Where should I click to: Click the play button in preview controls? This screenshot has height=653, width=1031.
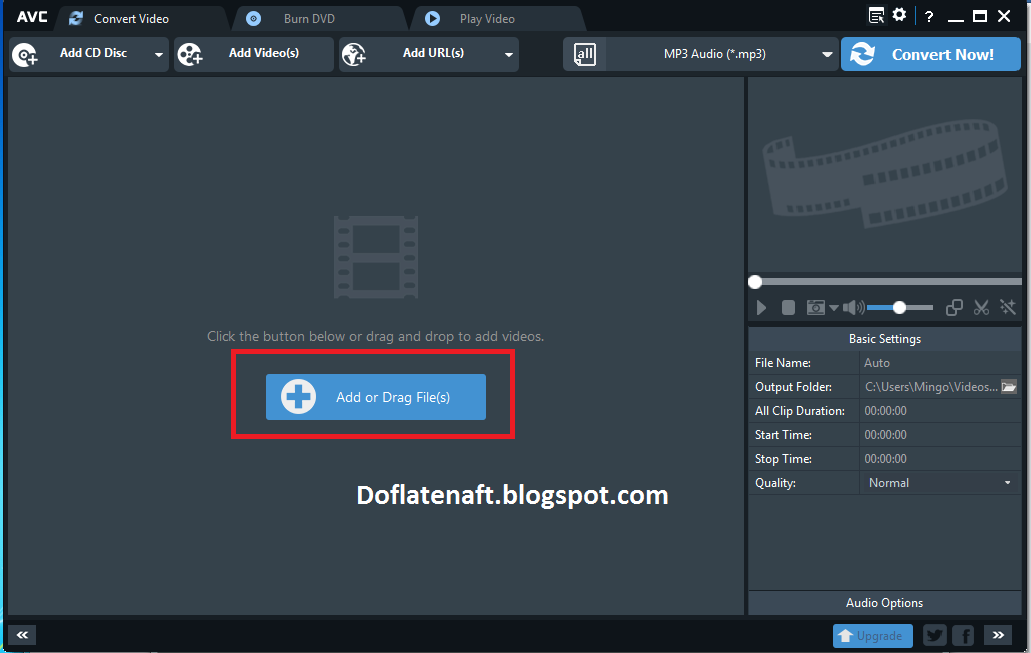click(x=761, y=308)
